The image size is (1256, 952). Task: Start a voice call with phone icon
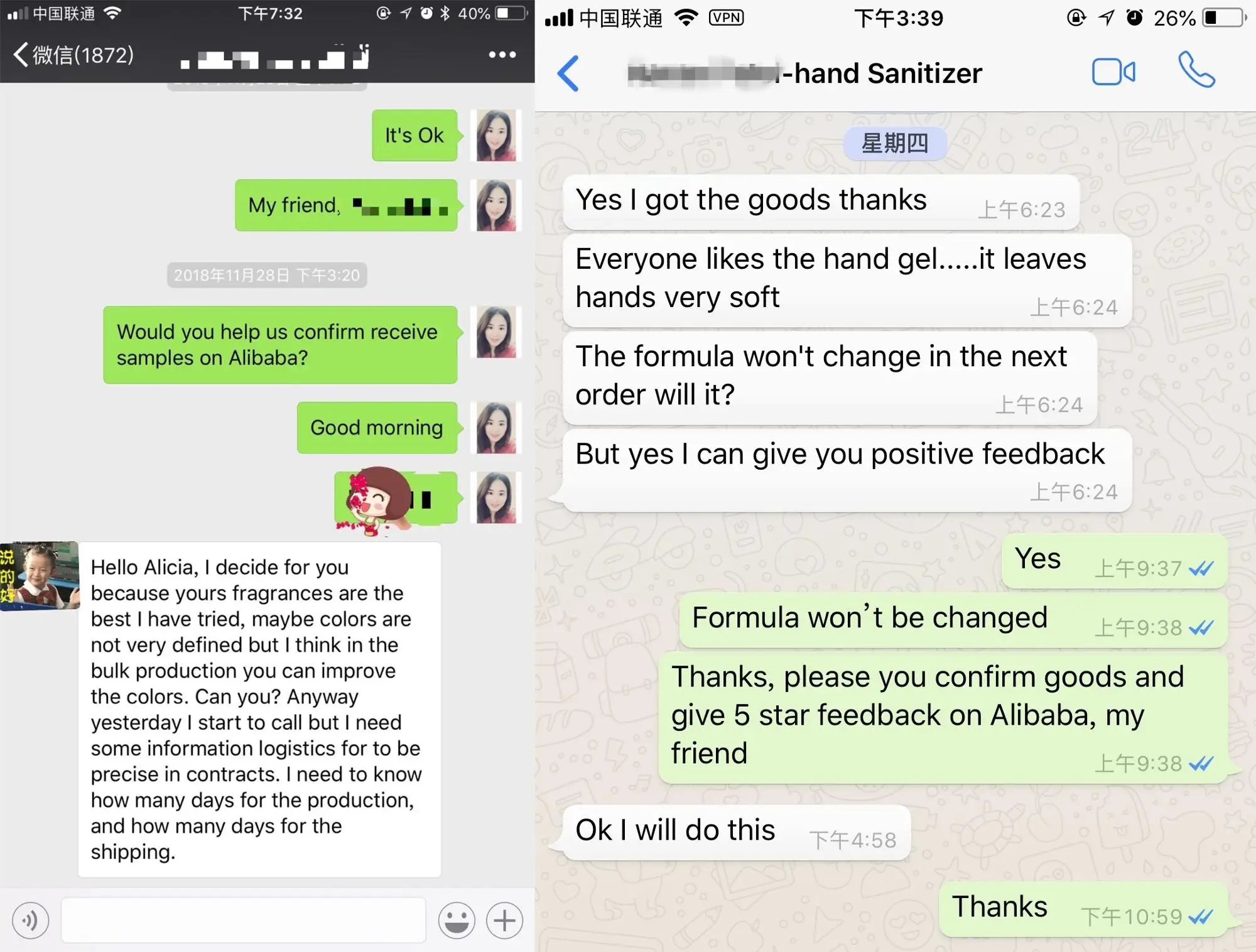1196,70
